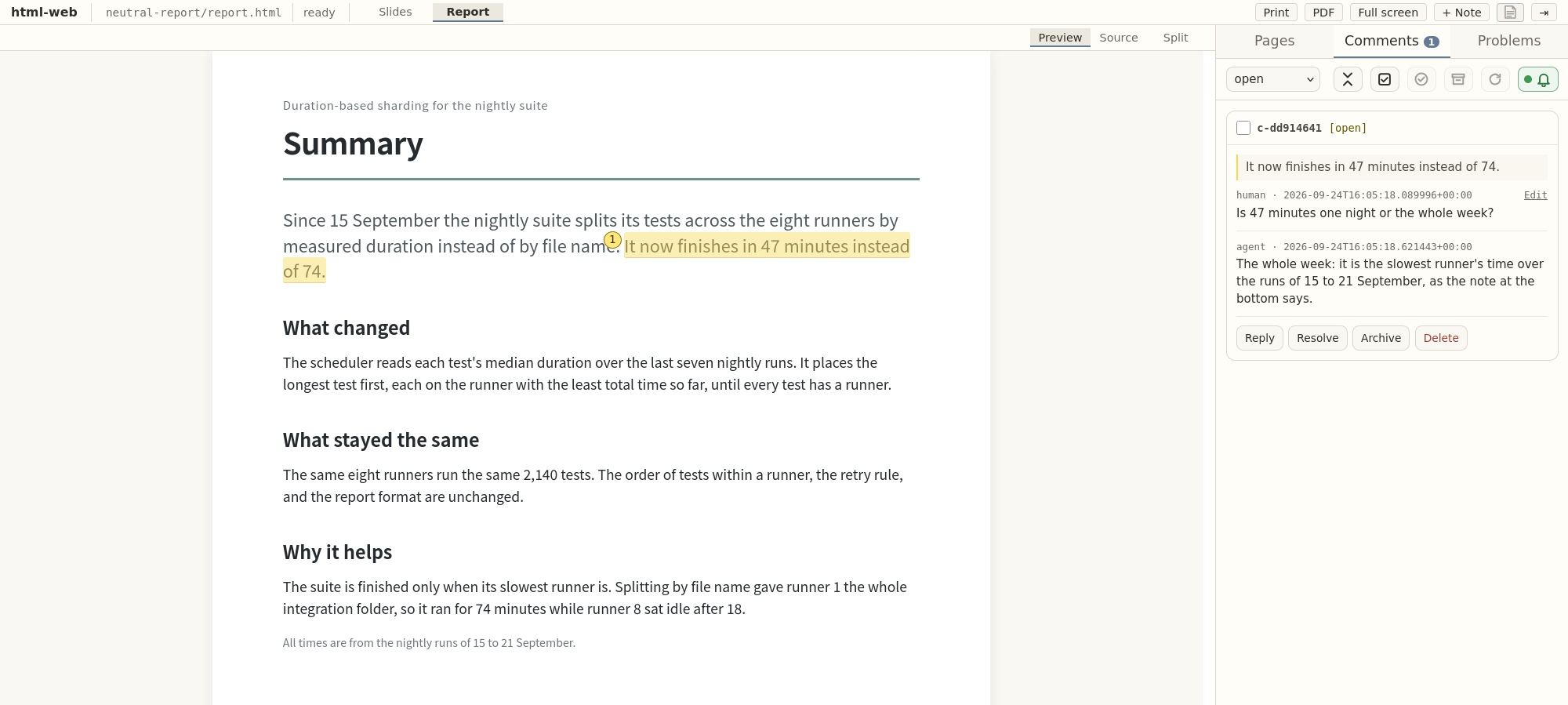Click the file path neutral-report/report.html

click(x=193, y=13)
